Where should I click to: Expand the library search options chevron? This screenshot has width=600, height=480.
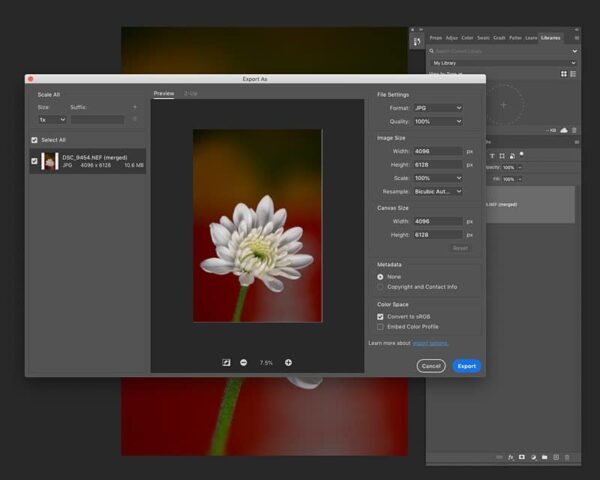coord(574,51)
